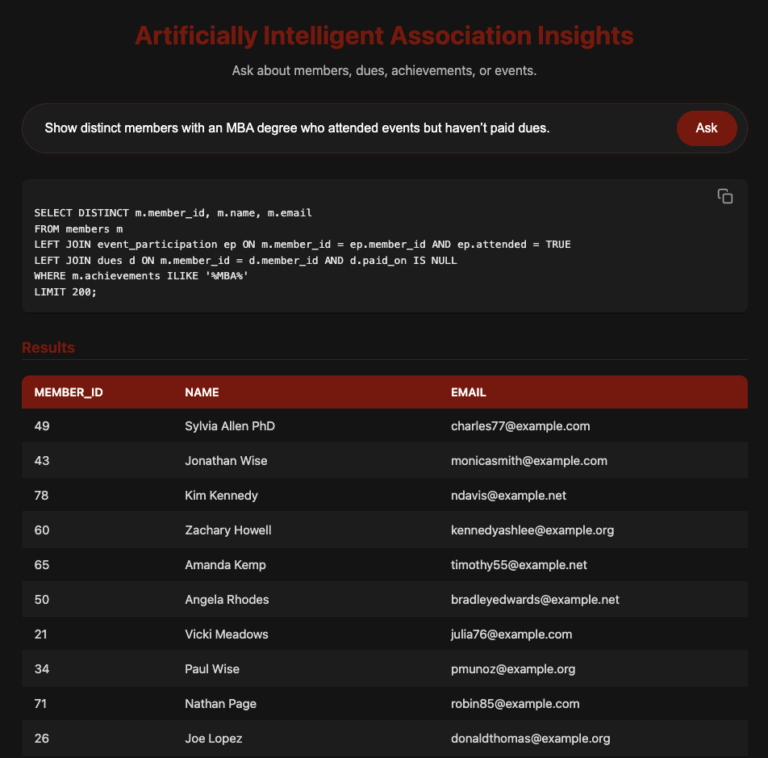Select the Kim Kennedy name cell
The height and width of the screenshot is (758, 768).
[221, 495]
